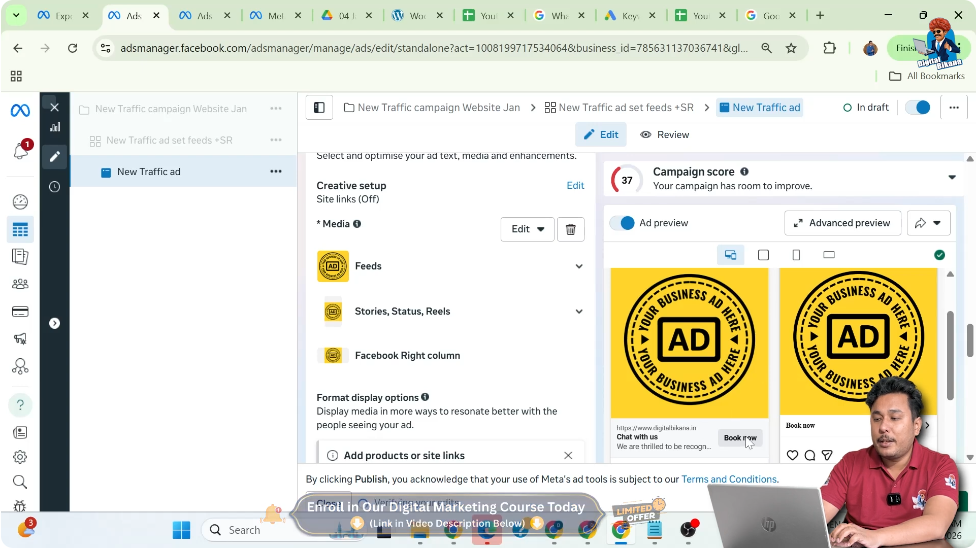Open chart view icon in dark rail
Viewport: 979px width, 551px height.
click(x=55, y=127)
